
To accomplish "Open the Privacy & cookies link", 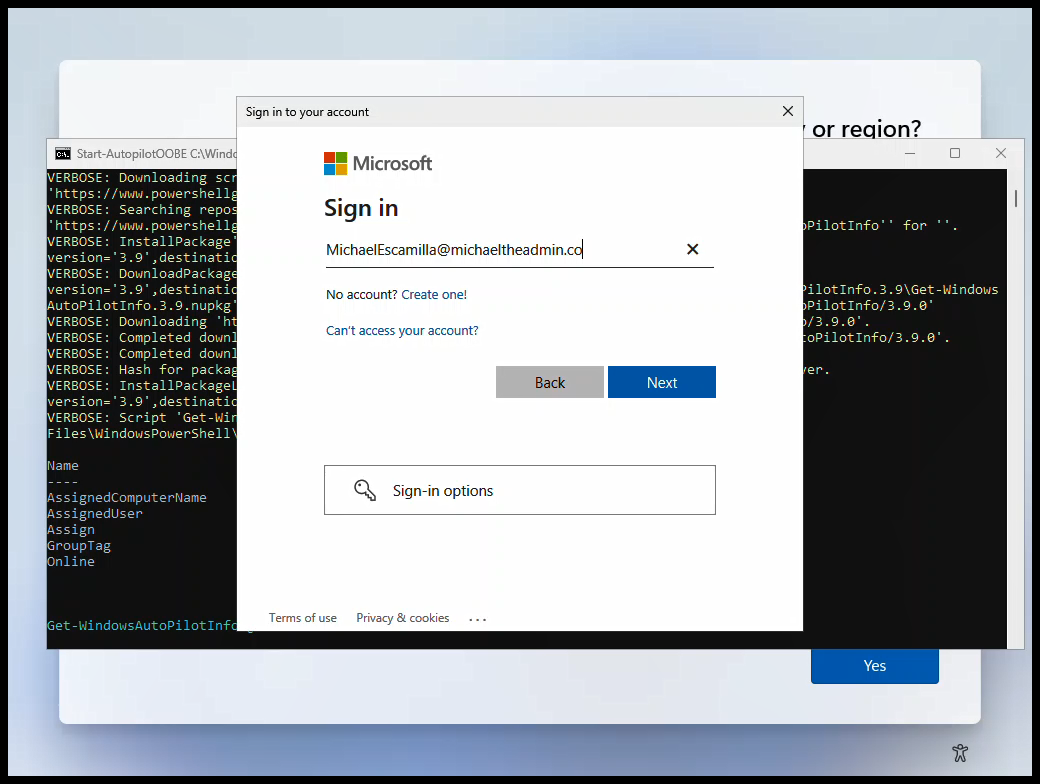I will pos(403,618).
